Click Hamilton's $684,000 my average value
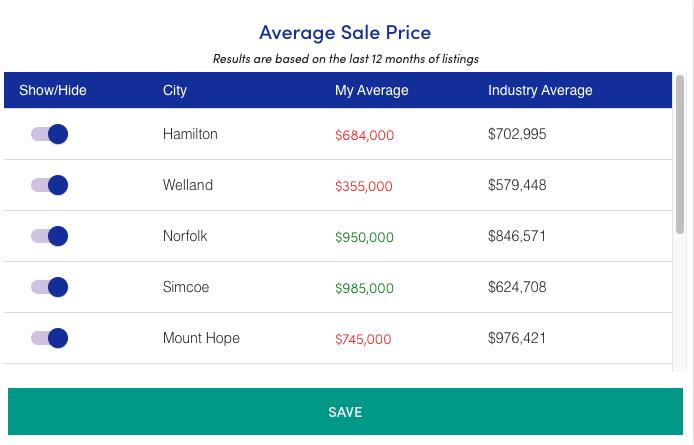 [364, 135]
